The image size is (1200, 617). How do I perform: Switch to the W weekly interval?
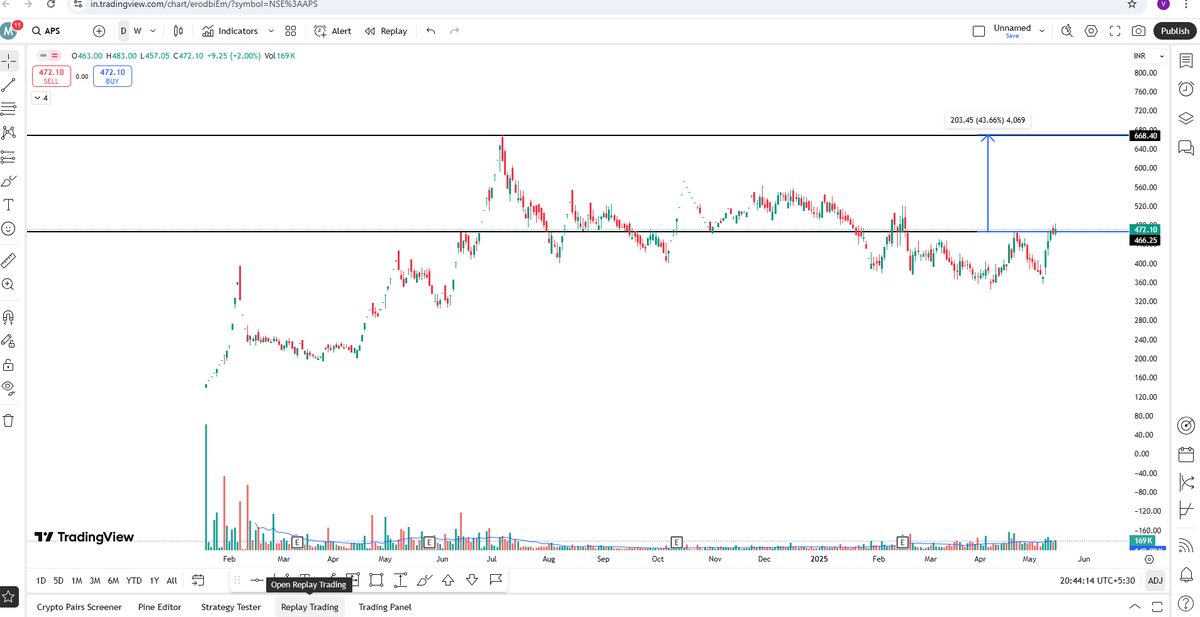coord(137,31)
